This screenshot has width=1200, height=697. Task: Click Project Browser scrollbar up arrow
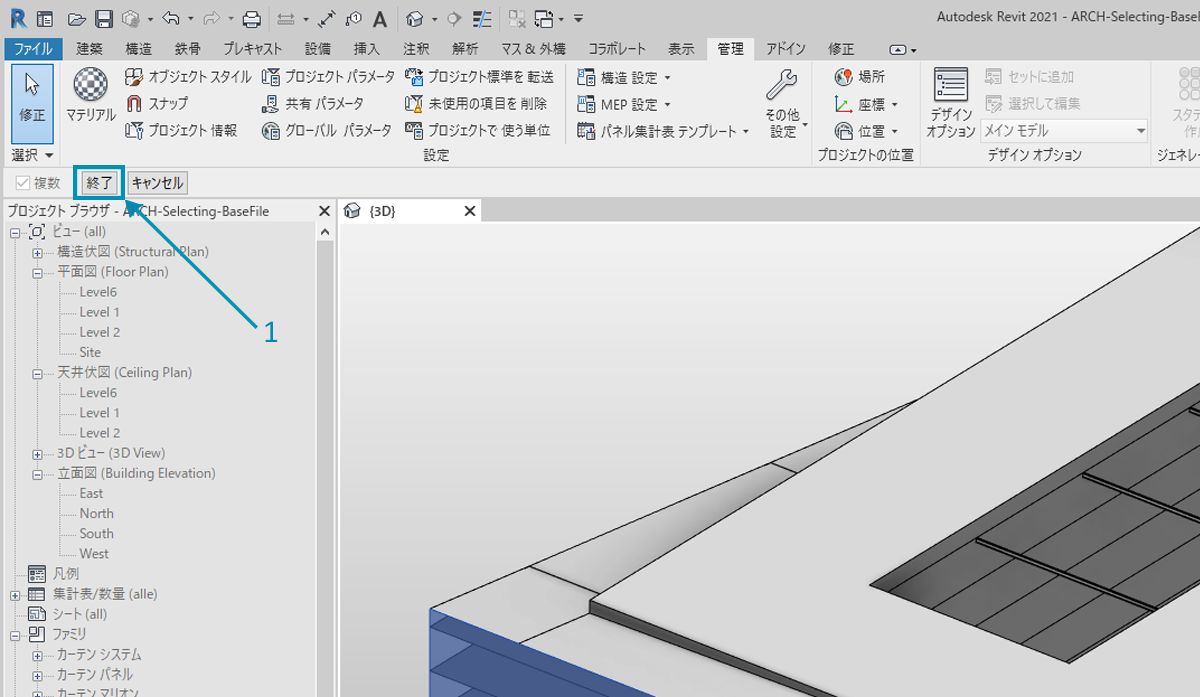[324, 232]
